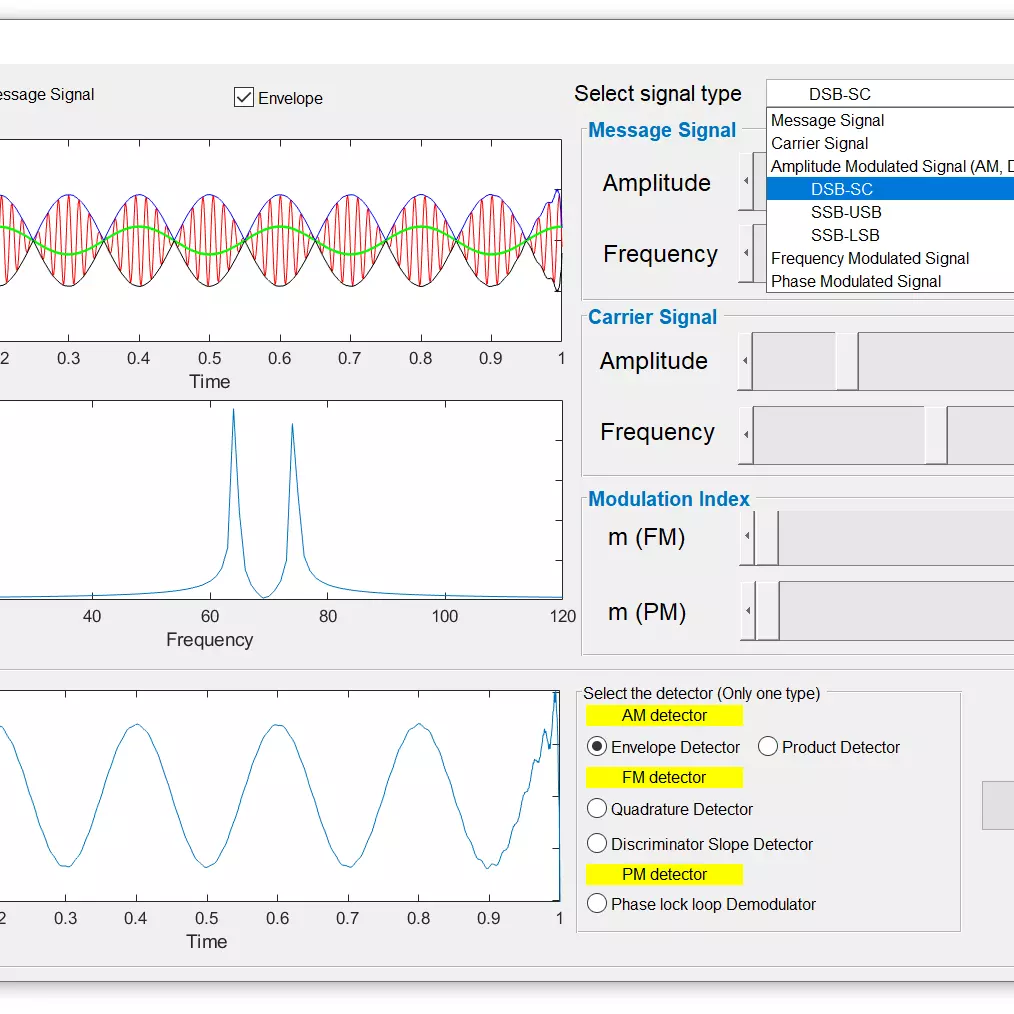The image size is (1014, 1014).
Task: Decrease m (FM) using its arrow button
Action: [745, 537]
